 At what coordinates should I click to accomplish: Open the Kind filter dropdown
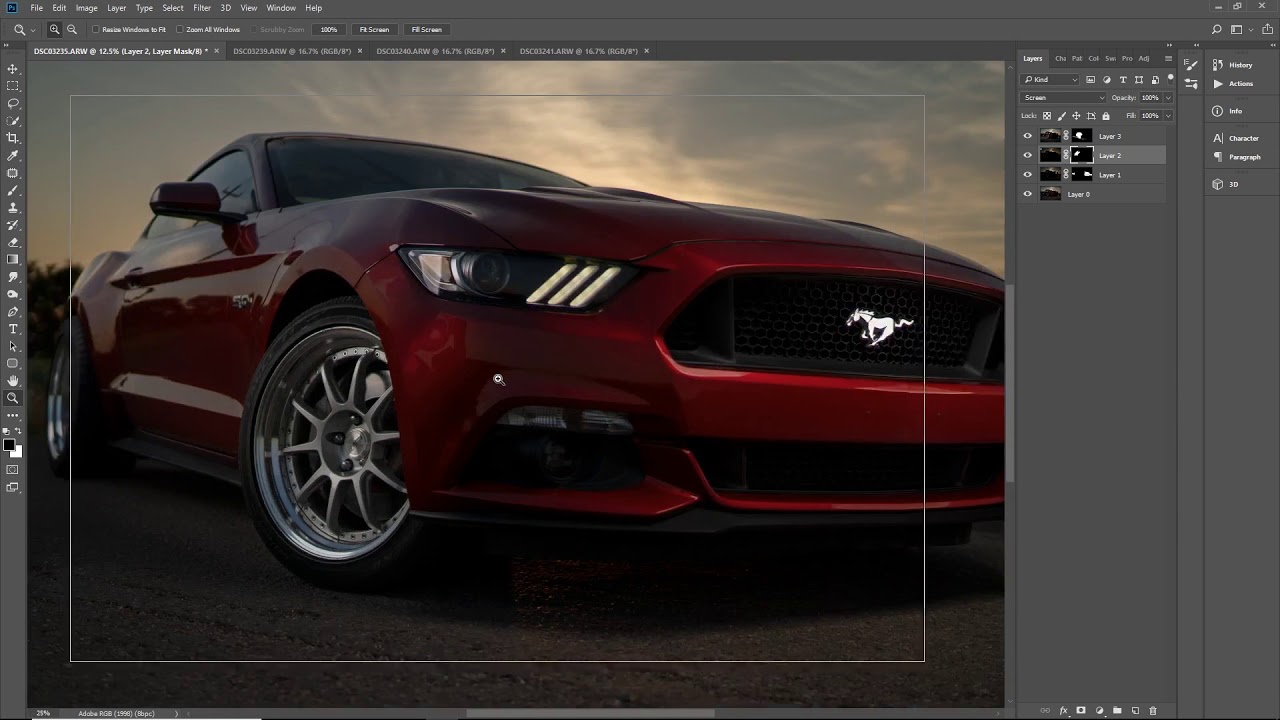1050,79
